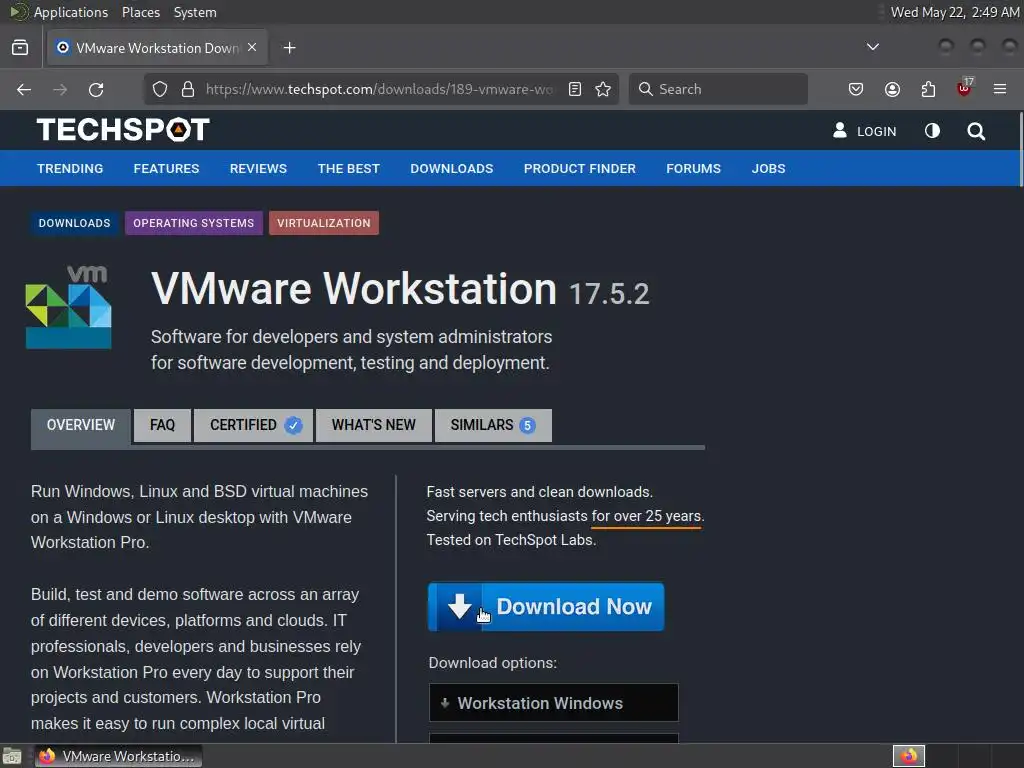
Task: Visit the FORUMS section
Action: pyautogui.click(x=694, y=168)
